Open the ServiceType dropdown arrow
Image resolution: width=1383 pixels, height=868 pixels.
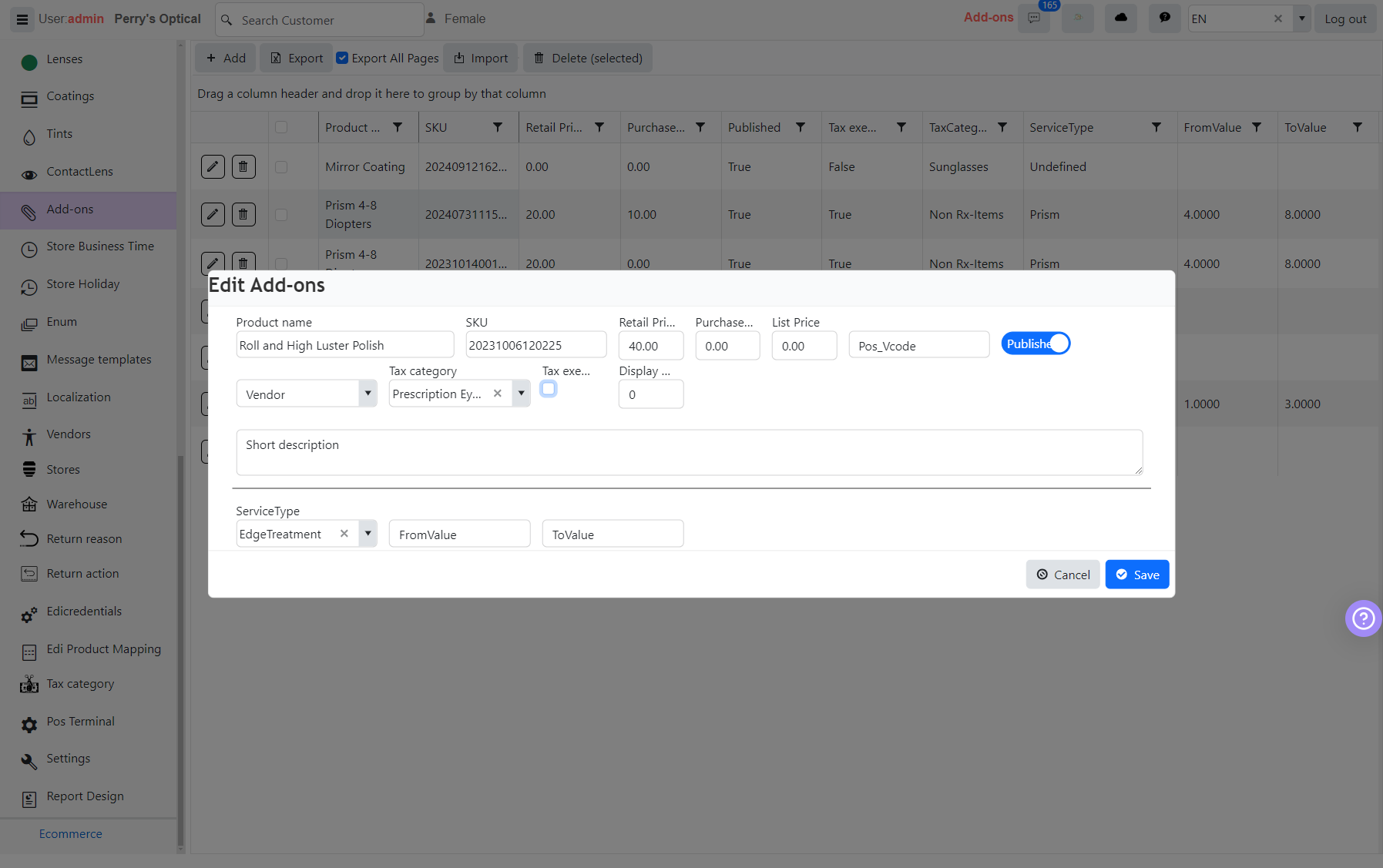pyautogui.click(x=368, y=534)
